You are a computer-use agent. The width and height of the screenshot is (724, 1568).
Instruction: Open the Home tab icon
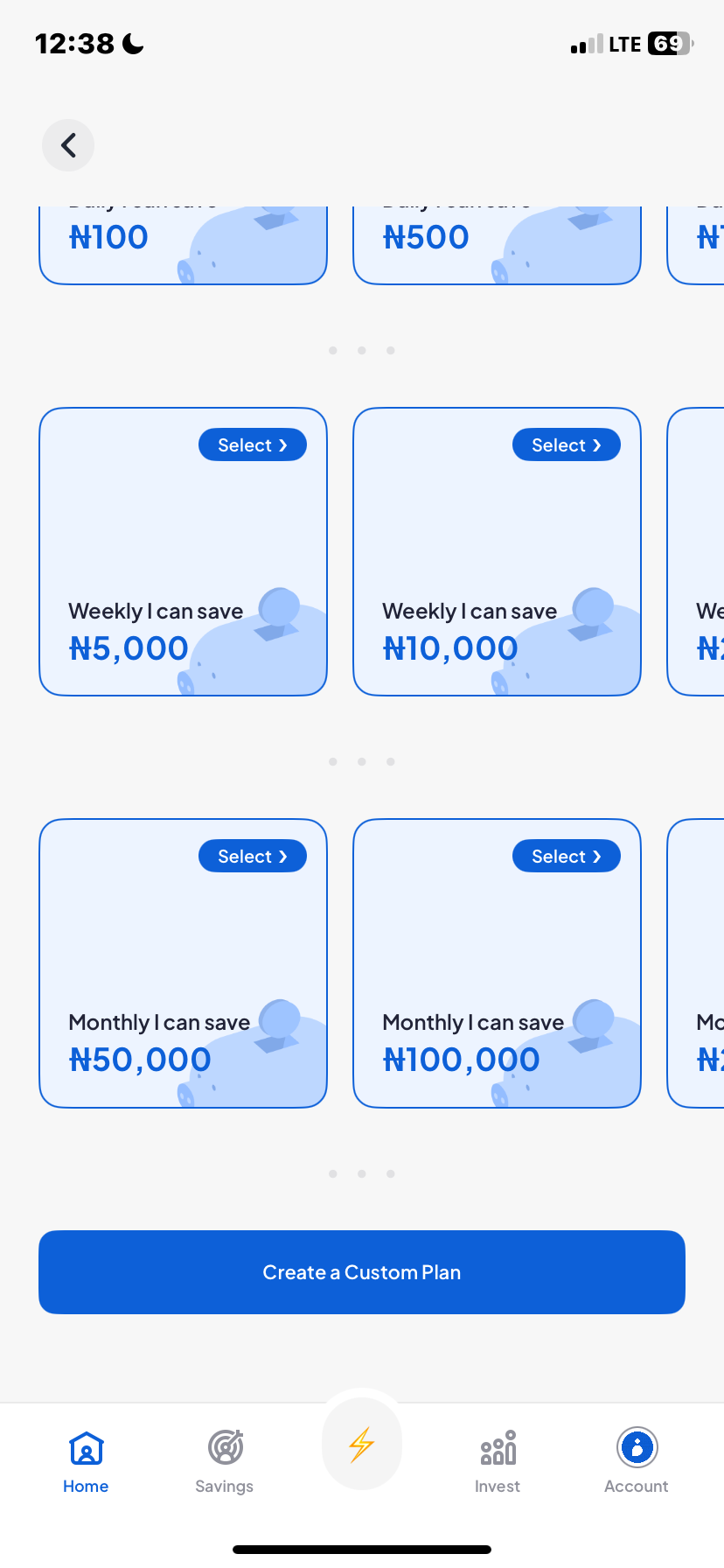(x=87, y=1448)
